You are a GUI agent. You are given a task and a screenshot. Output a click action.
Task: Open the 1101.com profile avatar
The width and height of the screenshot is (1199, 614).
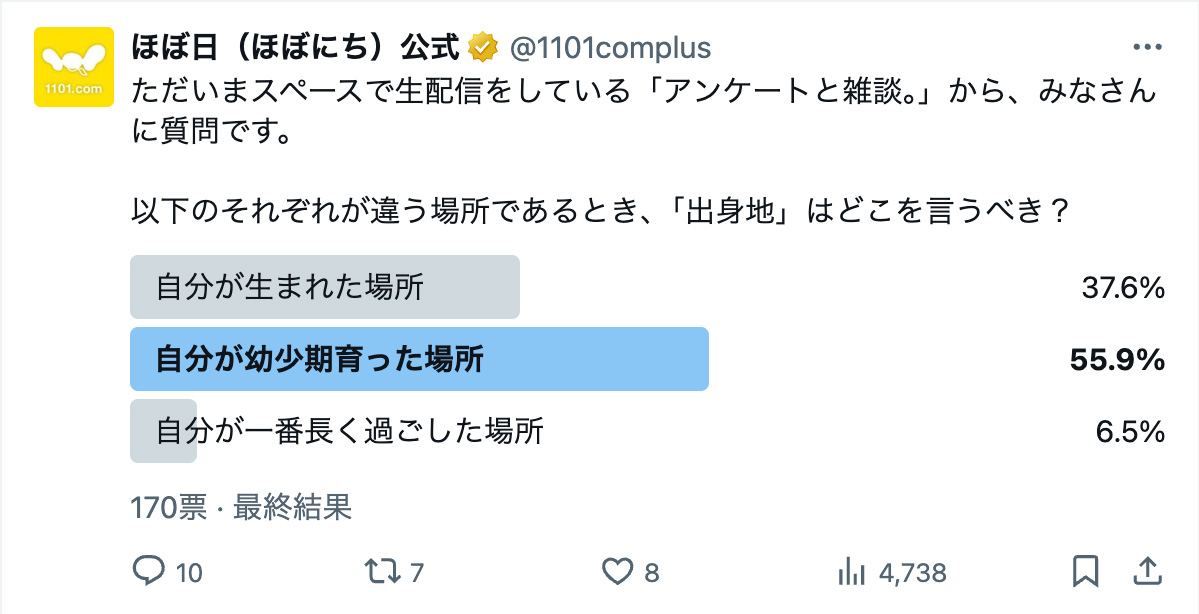point(74,68)
